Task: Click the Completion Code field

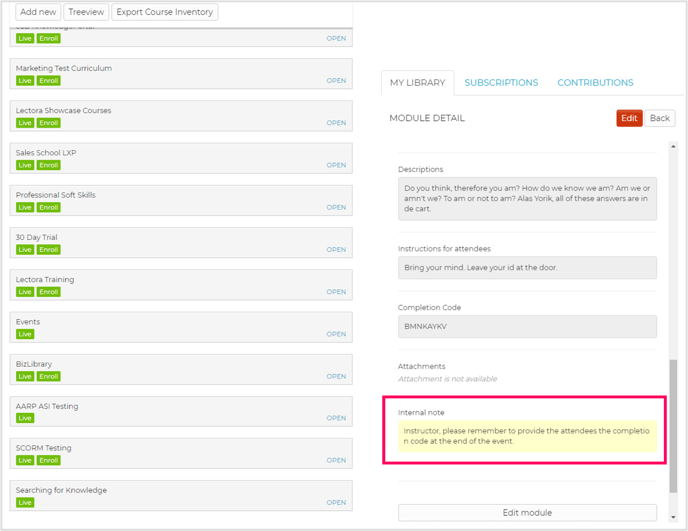Action: [x=527, y=326]
